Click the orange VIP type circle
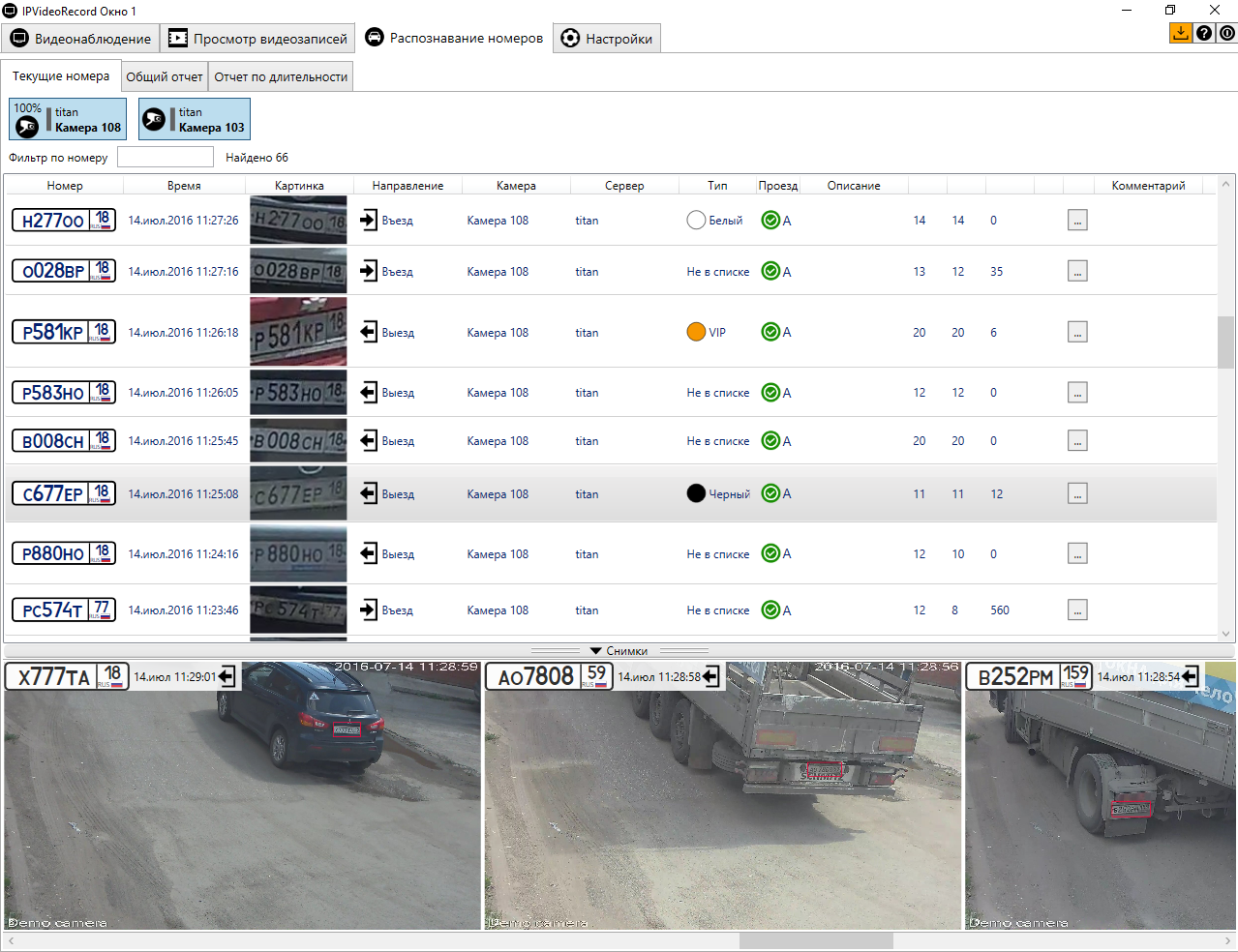Viewport: 1238px width, 952px height. 696,332
